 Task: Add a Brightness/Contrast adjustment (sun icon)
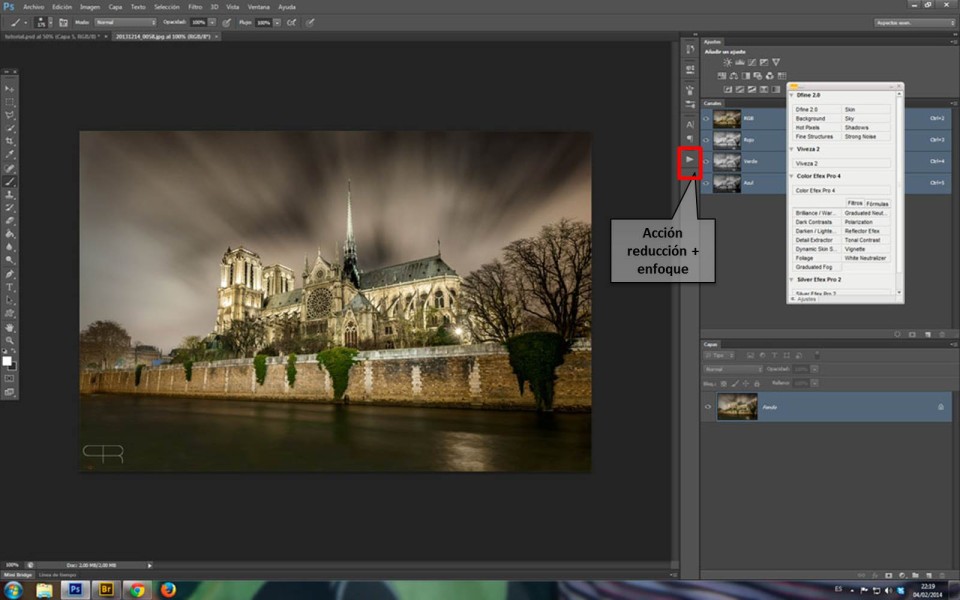coord(727,62)
